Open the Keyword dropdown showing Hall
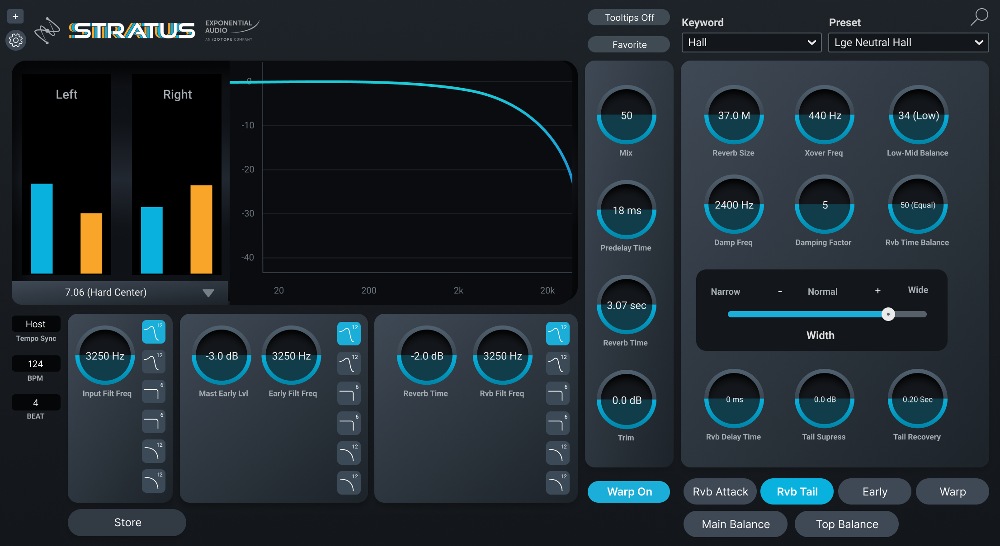1000x546 pixels. pyautogui.click(x=752, y=42)
